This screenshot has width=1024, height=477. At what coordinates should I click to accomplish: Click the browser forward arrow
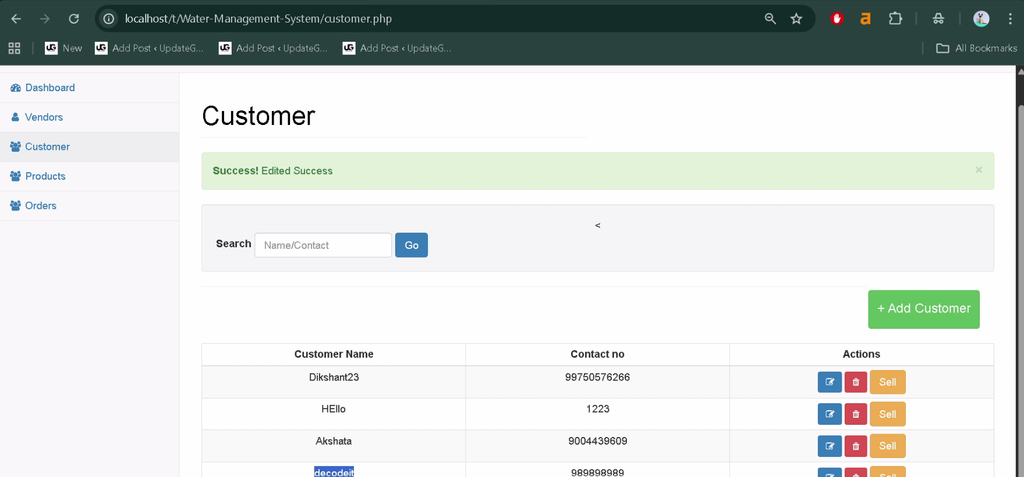pyautogui.click(x=44, y=19)
